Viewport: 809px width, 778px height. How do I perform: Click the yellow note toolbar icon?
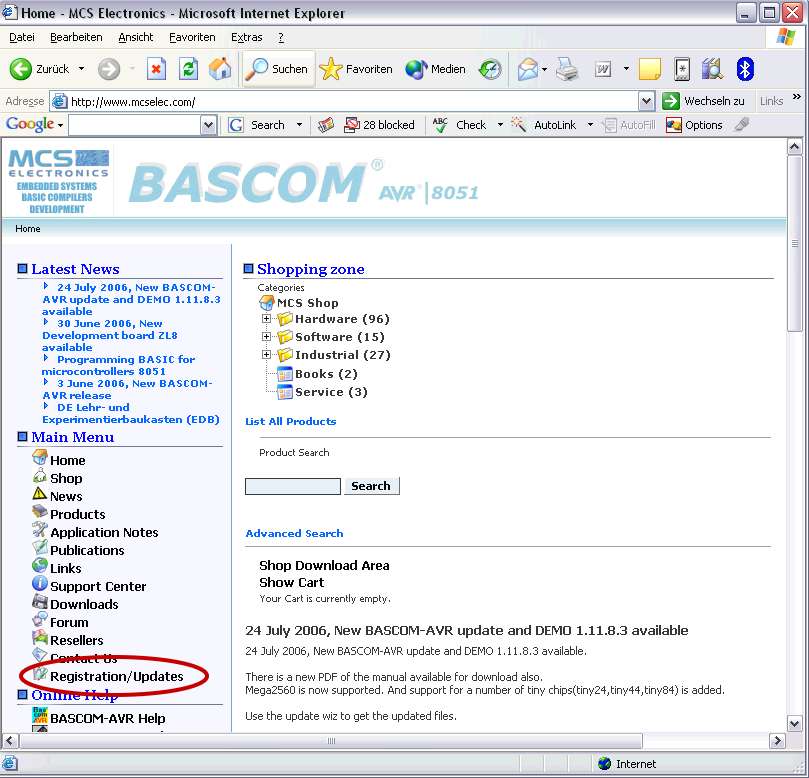pyautogui.click(x=650, y=69)
